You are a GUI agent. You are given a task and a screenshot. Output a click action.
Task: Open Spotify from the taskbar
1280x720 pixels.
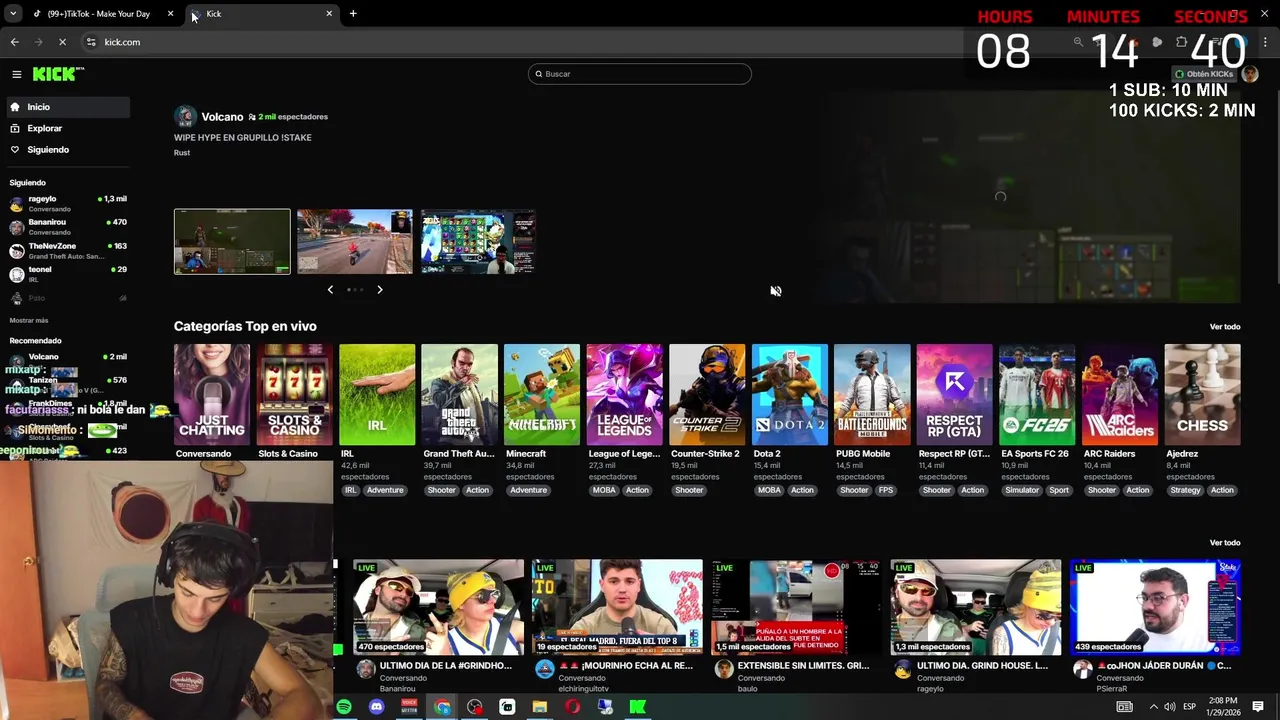pyautogui.click(x=344, y=707)
